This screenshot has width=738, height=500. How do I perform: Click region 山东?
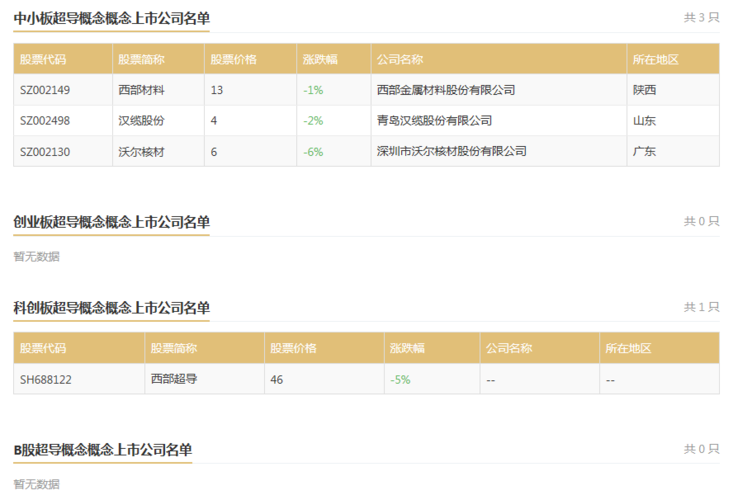[644, 121]
